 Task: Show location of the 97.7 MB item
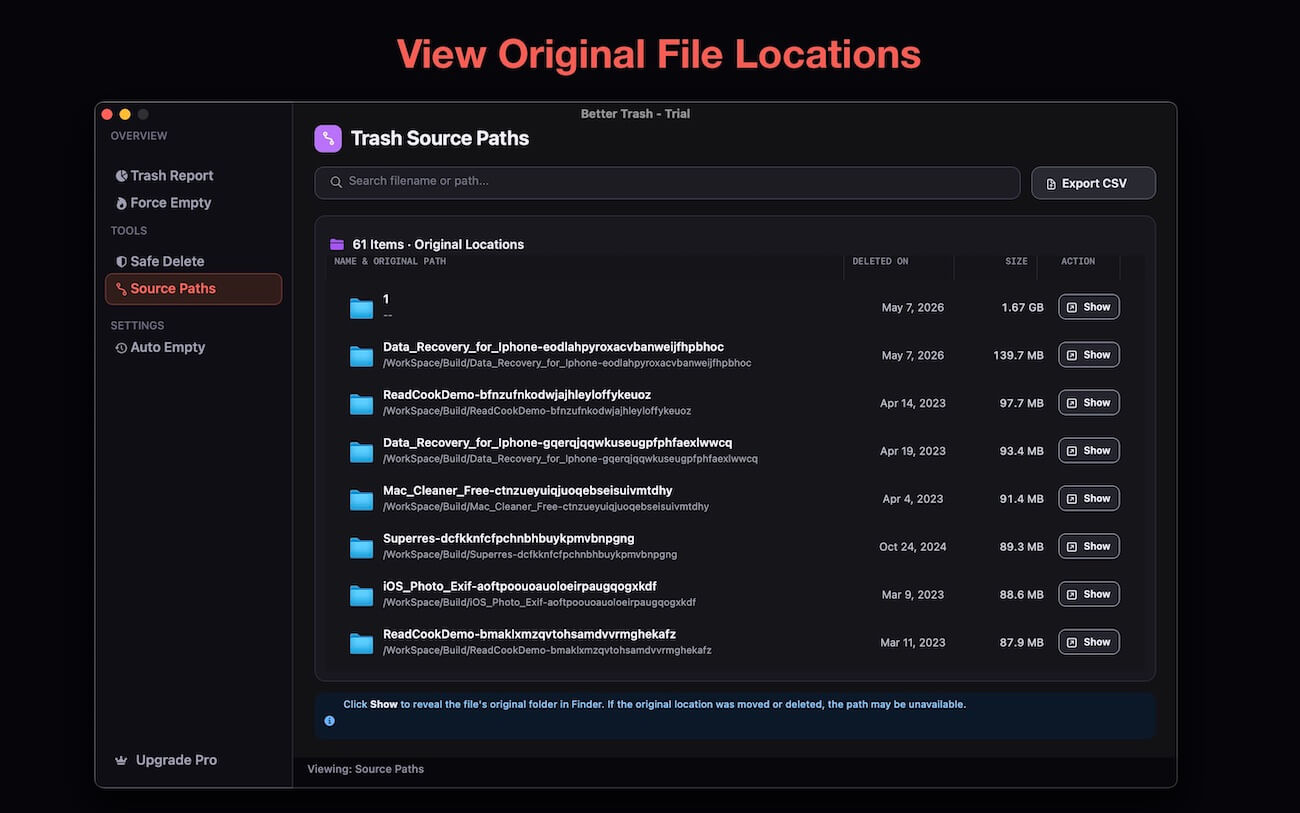point(1089,403)
